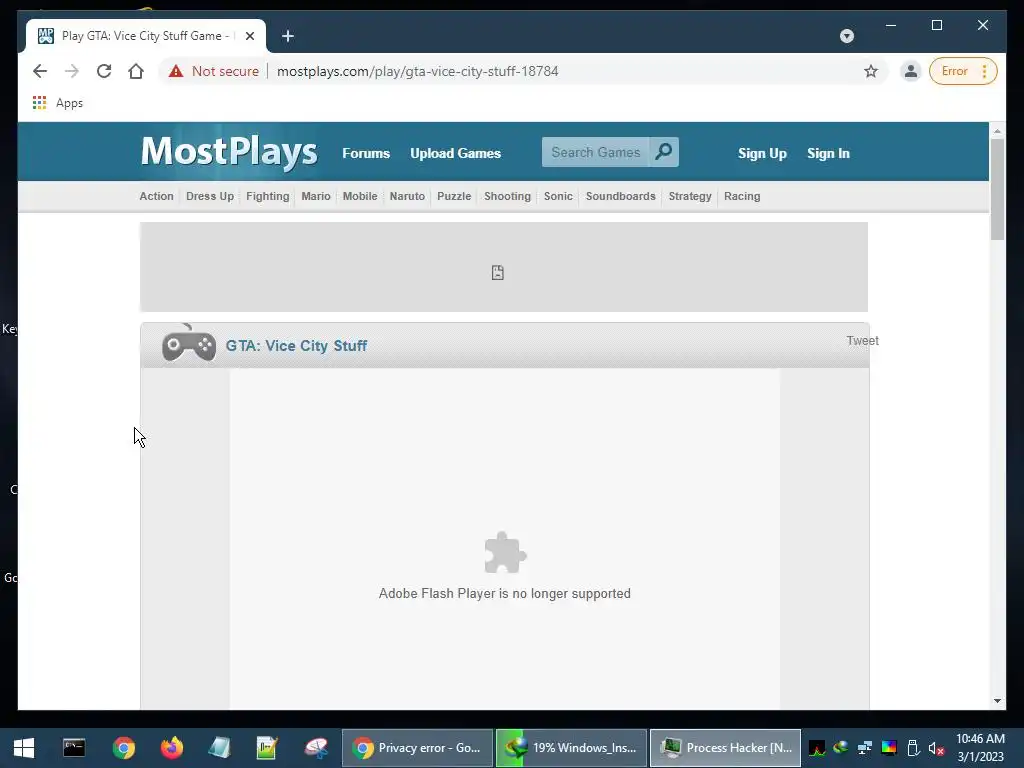Open the tab search dropdown arrow
1024x768 pixels.
click(x=846, y=36)
